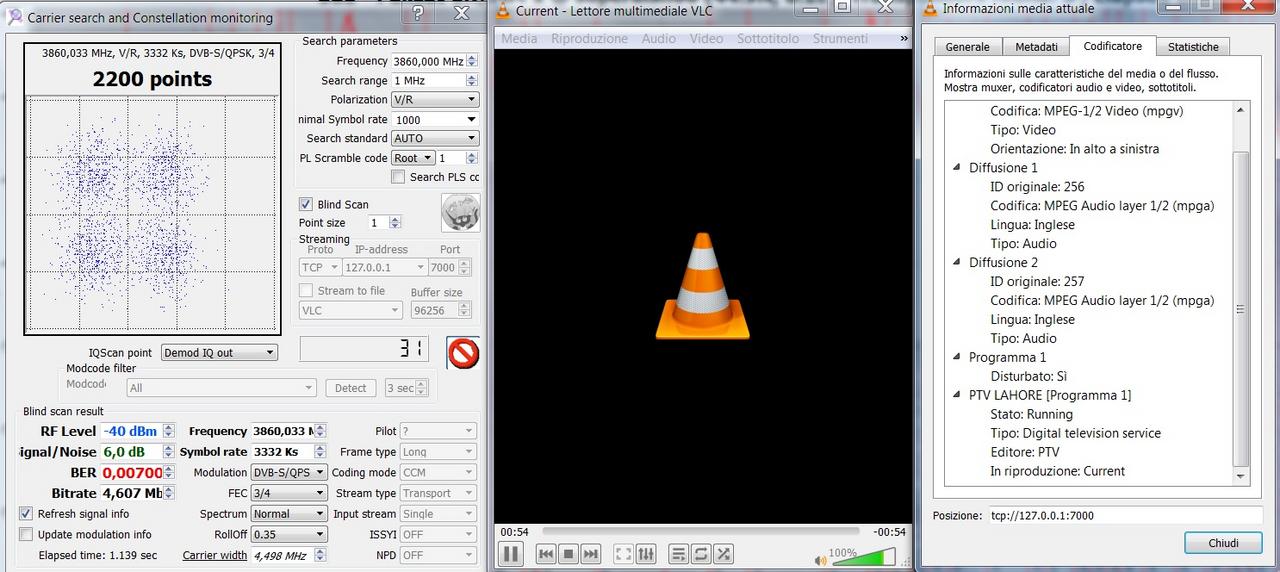The image size is (1280, 572).
Task: Enable Update modulation info checkbox
Action: click(27, 534)
